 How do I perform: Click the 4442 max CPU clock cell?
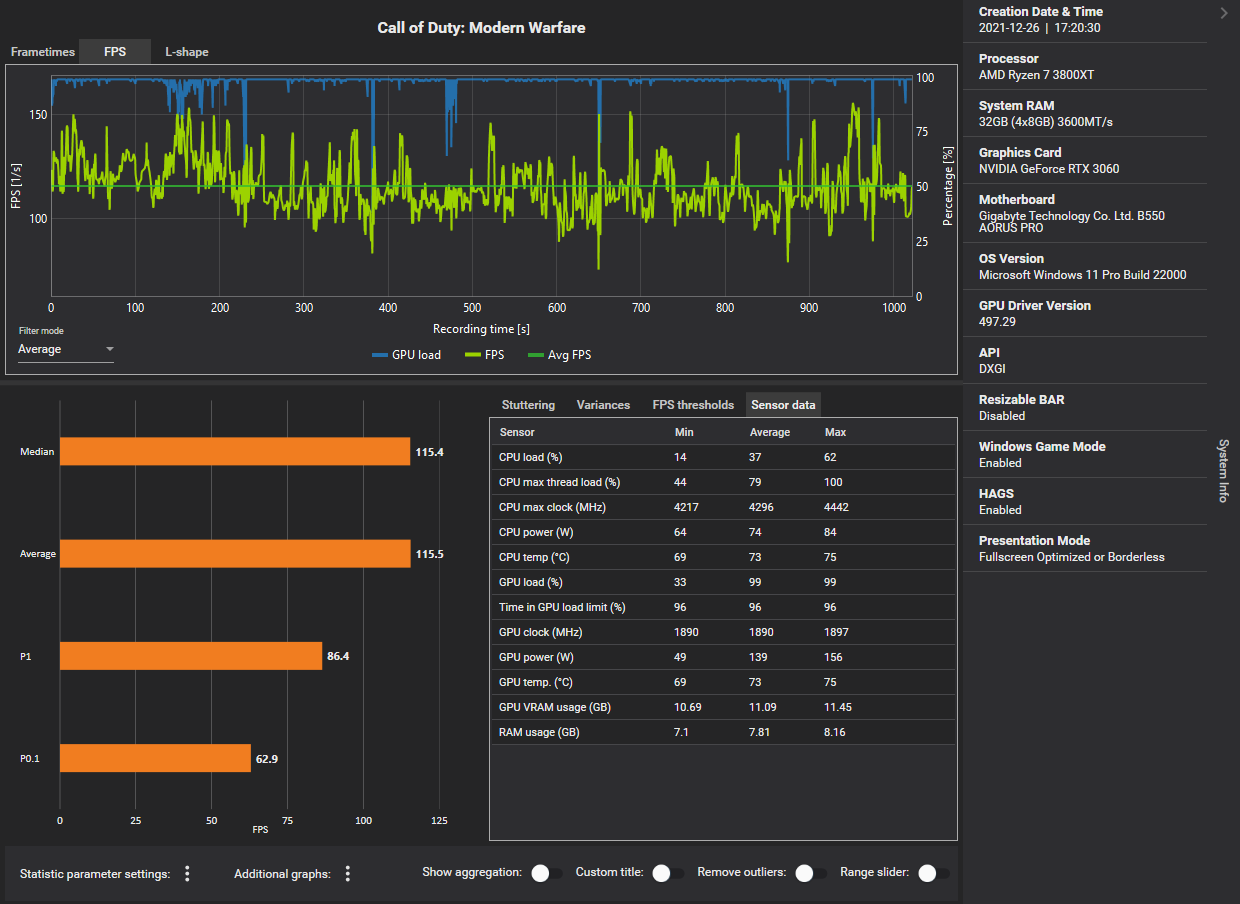(x=837, y=507)
